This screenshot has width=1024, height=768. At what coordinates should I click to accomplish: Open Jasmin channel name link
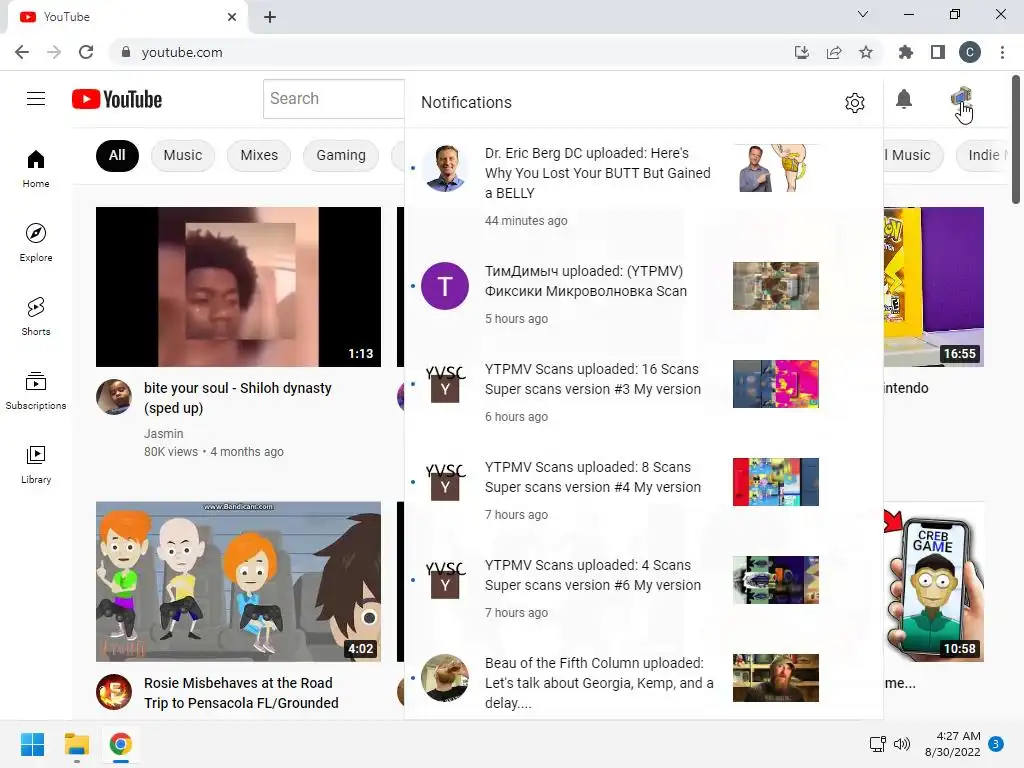163,434
